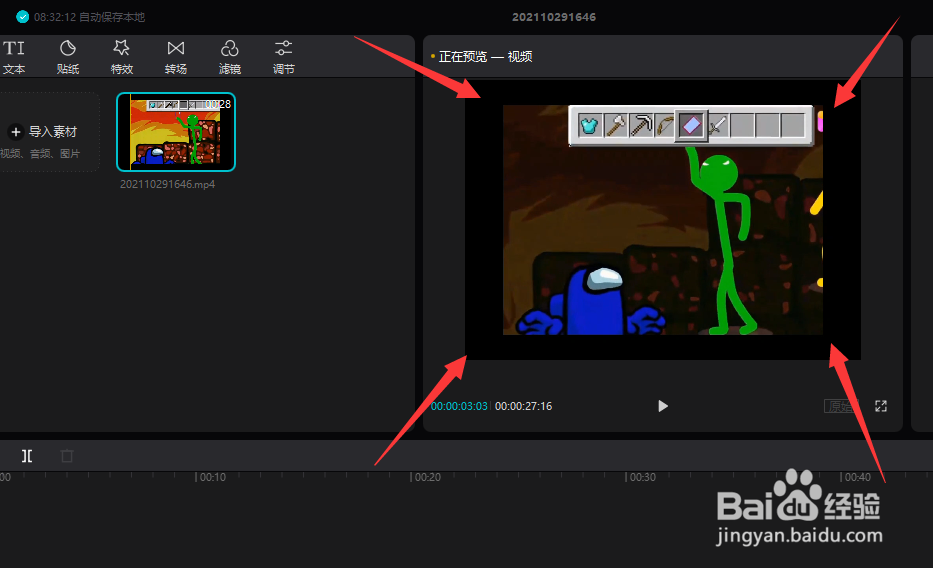933x568 pixels.
Task: Click the 原始 aspect ratio button
Action: 840,406
